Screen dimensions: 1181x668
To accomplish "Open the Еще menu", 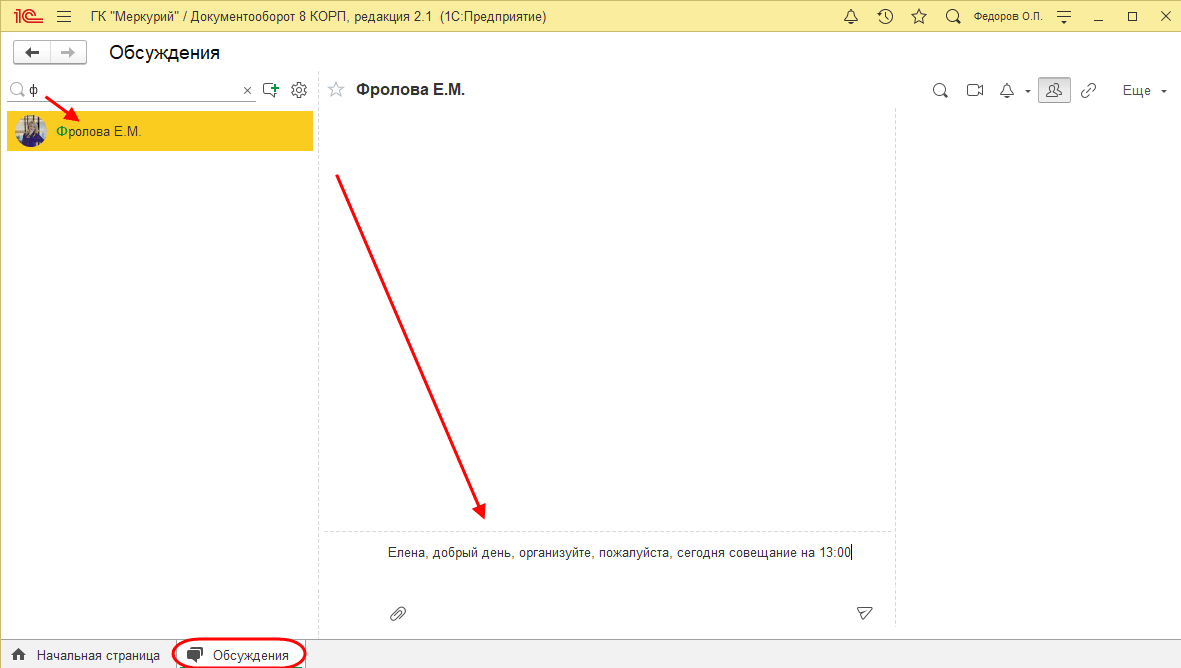I will (x=1144, y=90).
